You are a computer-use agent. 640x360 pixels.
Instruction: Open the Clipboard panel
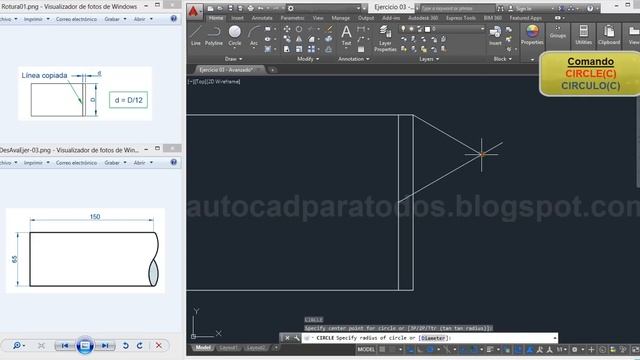(609, 35)
